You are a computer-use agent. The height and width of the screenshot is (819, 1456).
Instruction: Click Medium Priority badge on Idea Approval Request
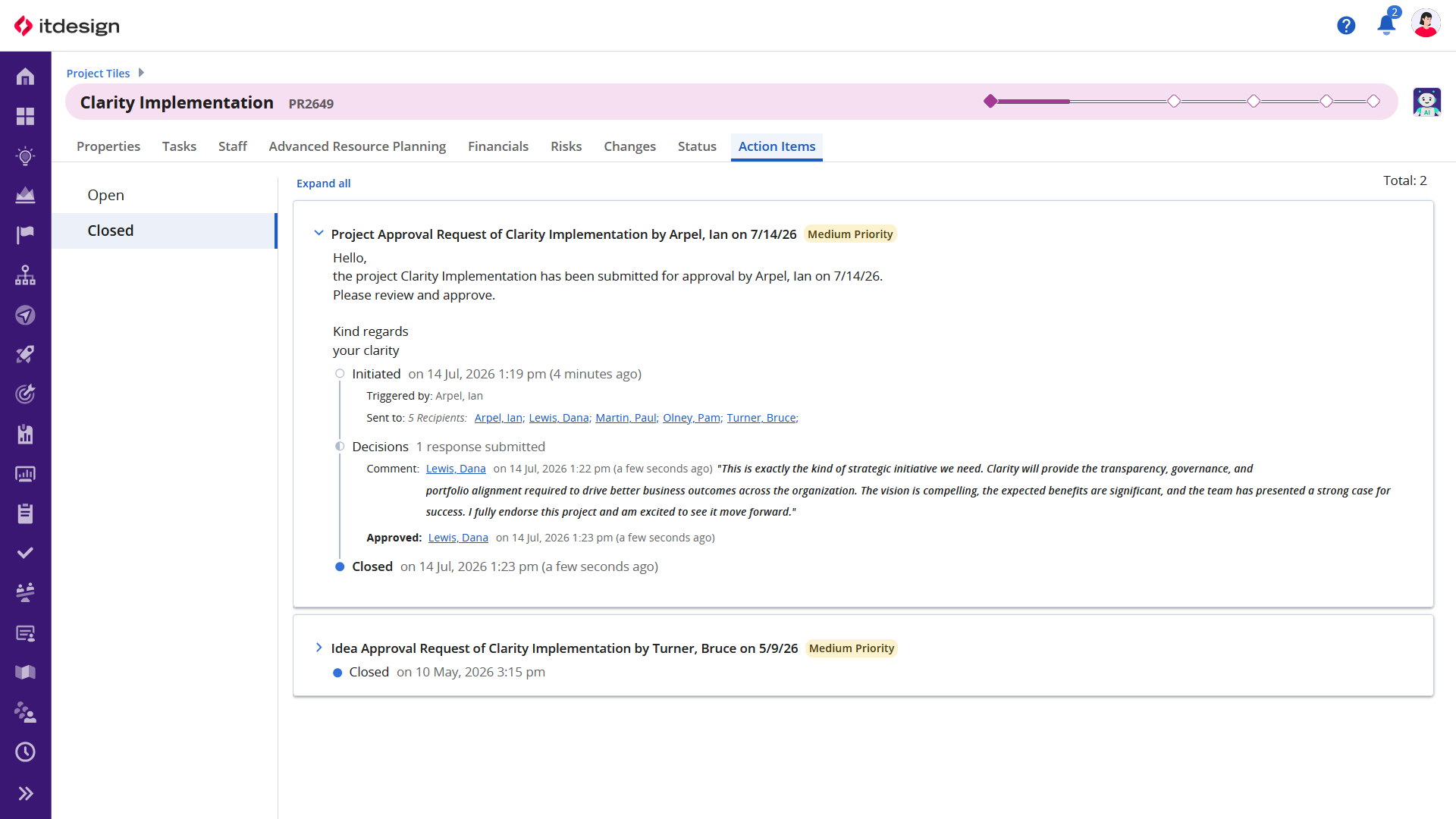click(852, 648)
